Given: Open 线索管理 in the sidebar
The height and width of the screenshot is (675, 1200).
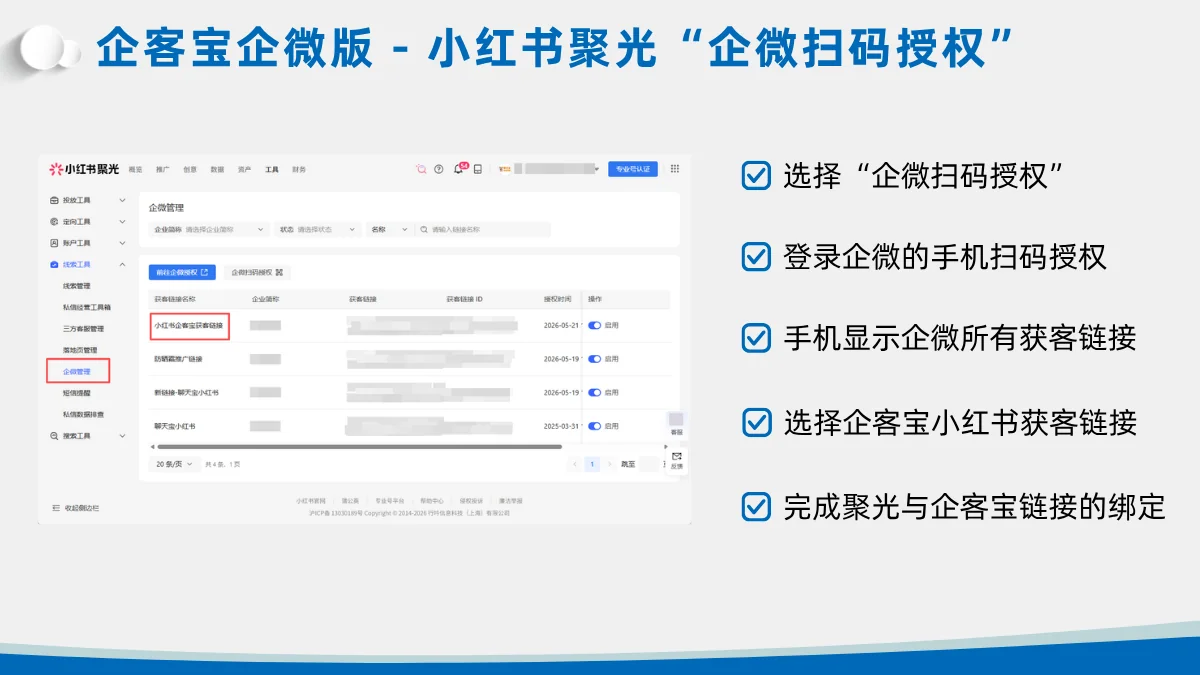Looking at the screenshot, I should [76, 286].
